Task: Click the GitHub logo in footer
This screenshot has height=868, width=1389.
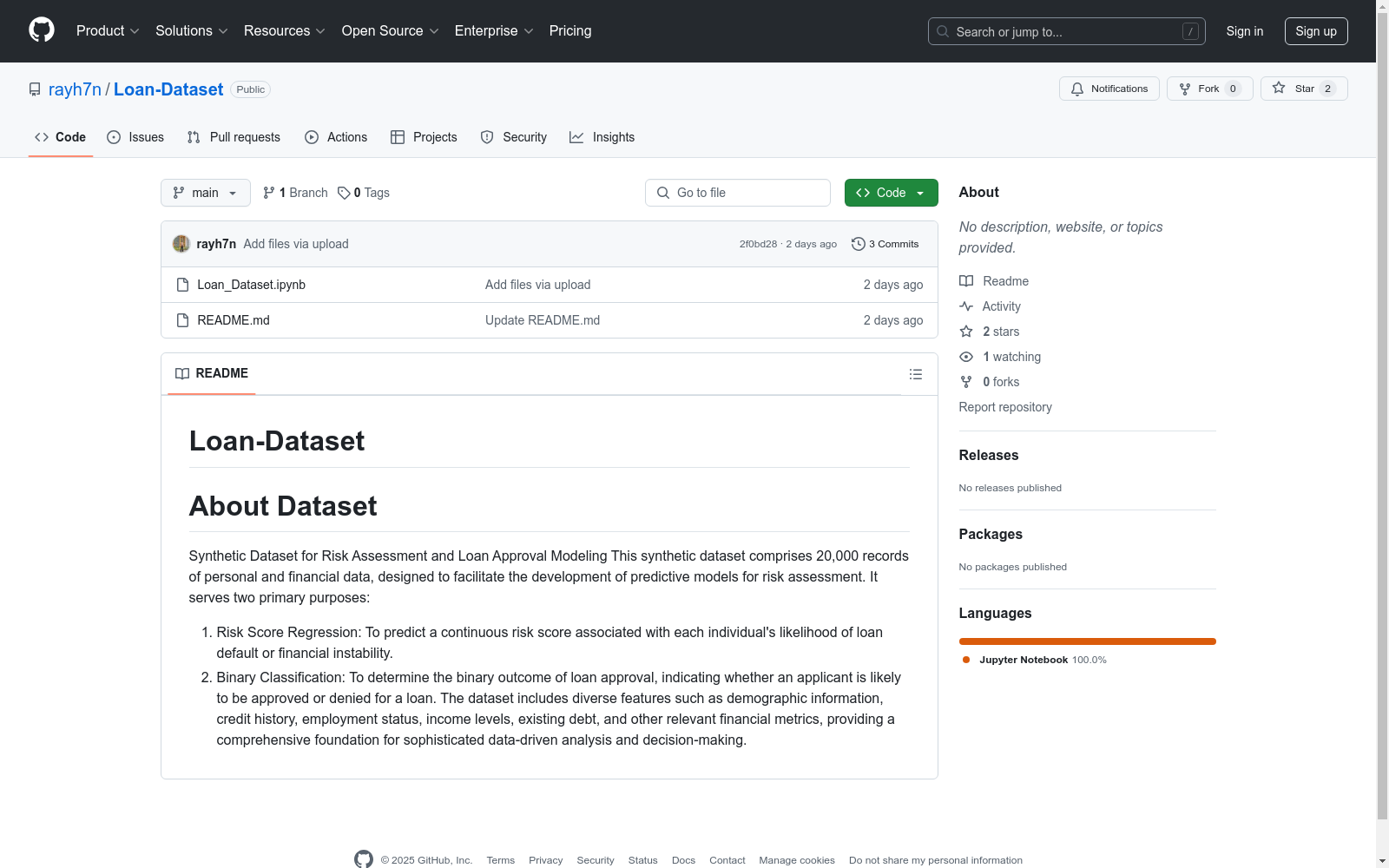Action: pos(364,859)
